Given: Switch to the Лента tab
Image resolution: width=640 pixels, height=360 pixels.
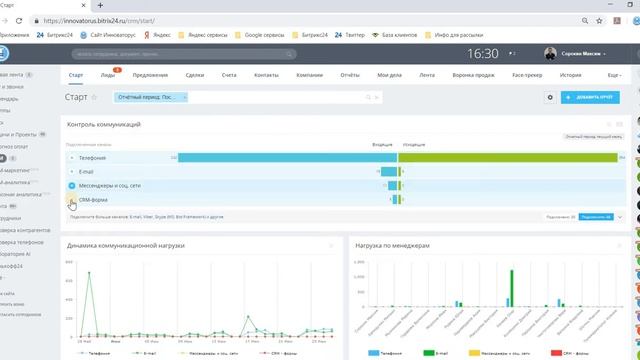Looking at the screenshot, I should 427,75.
